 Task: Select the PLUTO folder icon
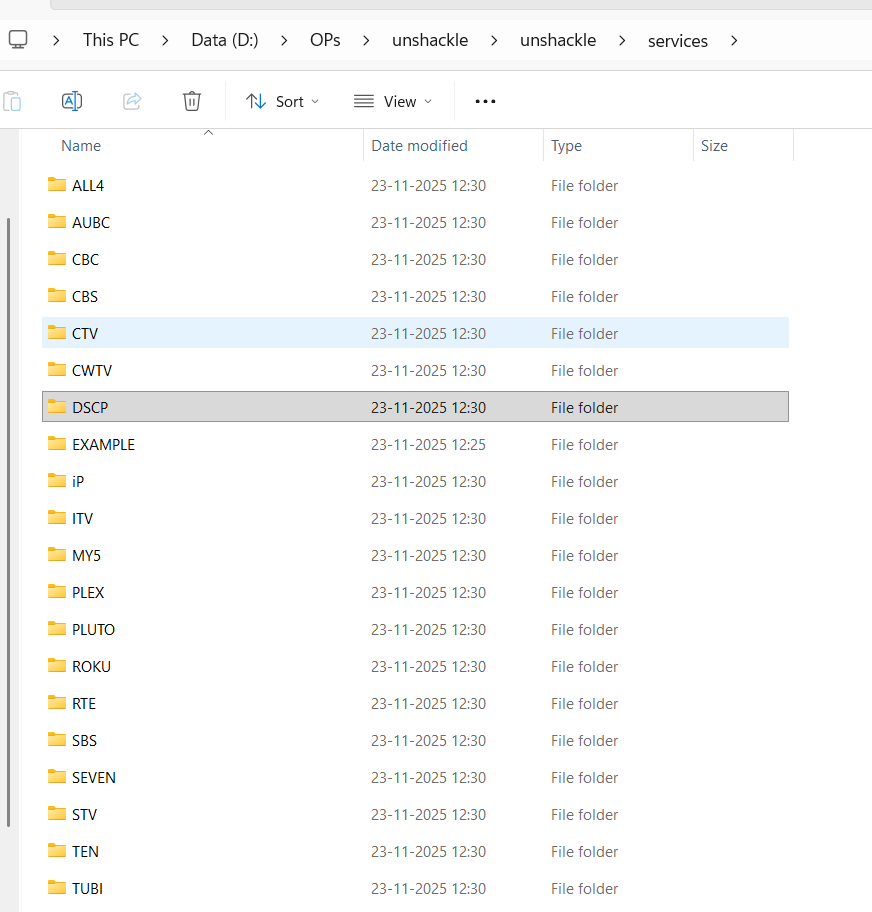tap(57, 629)
